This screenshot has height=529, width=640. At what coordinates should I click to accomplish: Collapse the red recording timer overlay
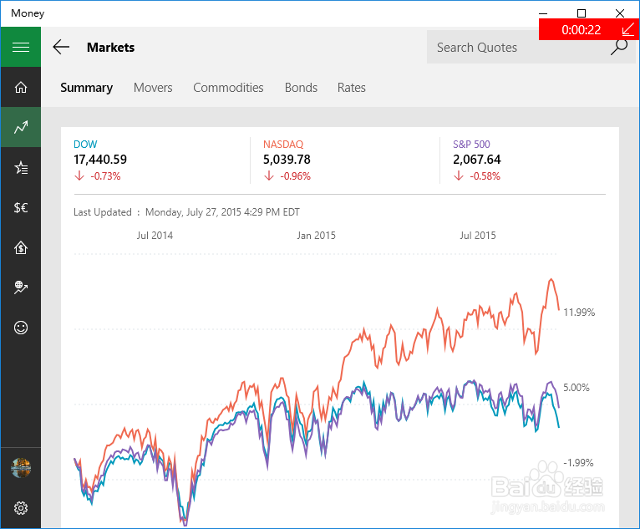(627, 30)
